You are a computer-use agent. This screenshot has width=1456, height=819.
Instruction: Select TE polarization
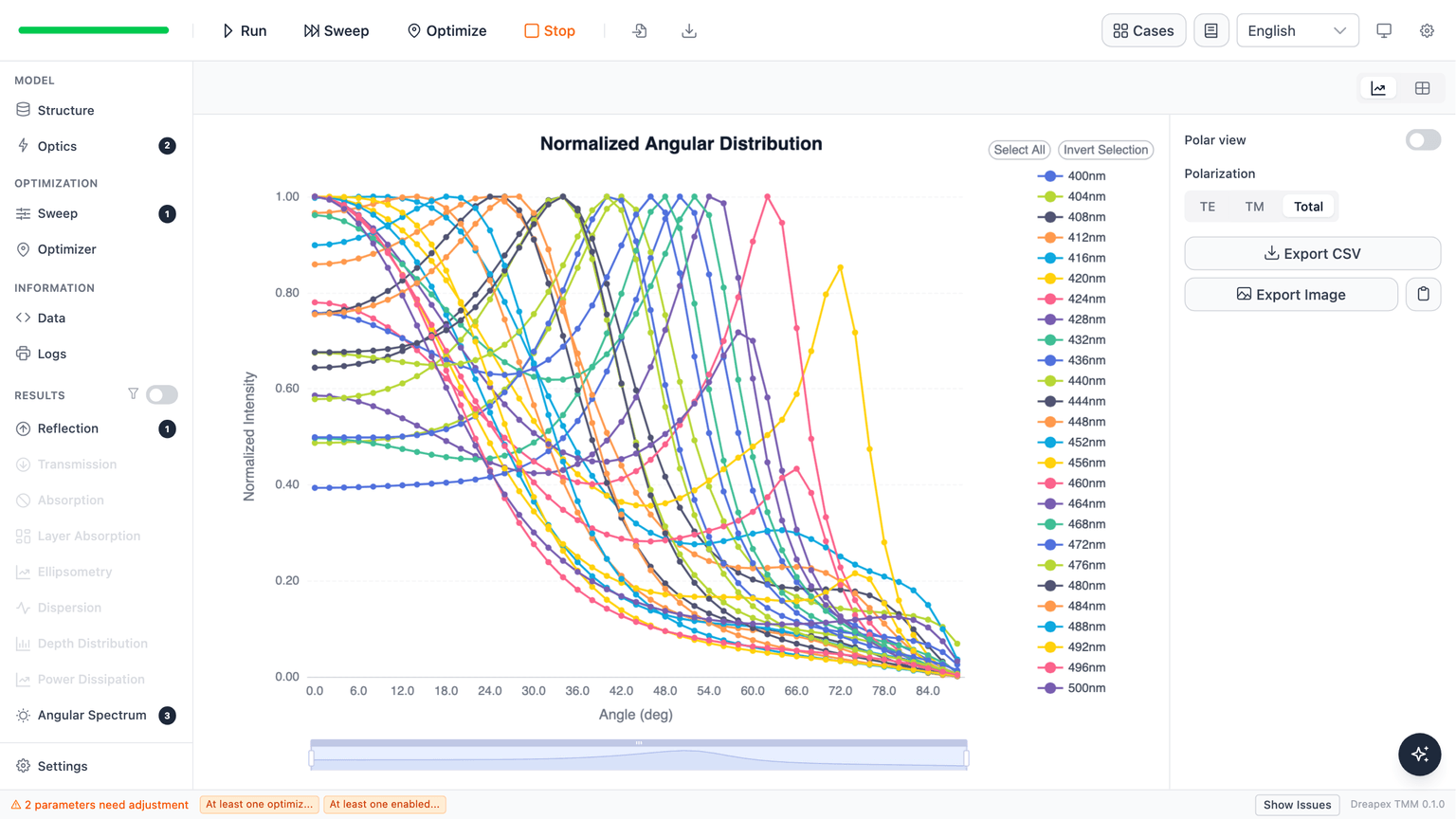(1207, 207)
